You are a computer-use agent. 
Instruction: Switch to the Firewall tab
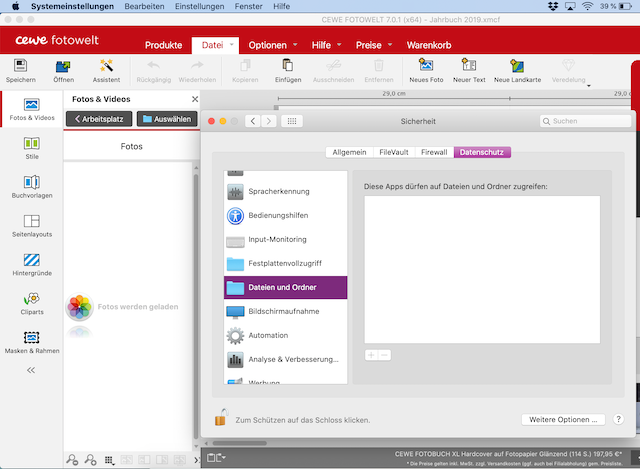(433, 153)
